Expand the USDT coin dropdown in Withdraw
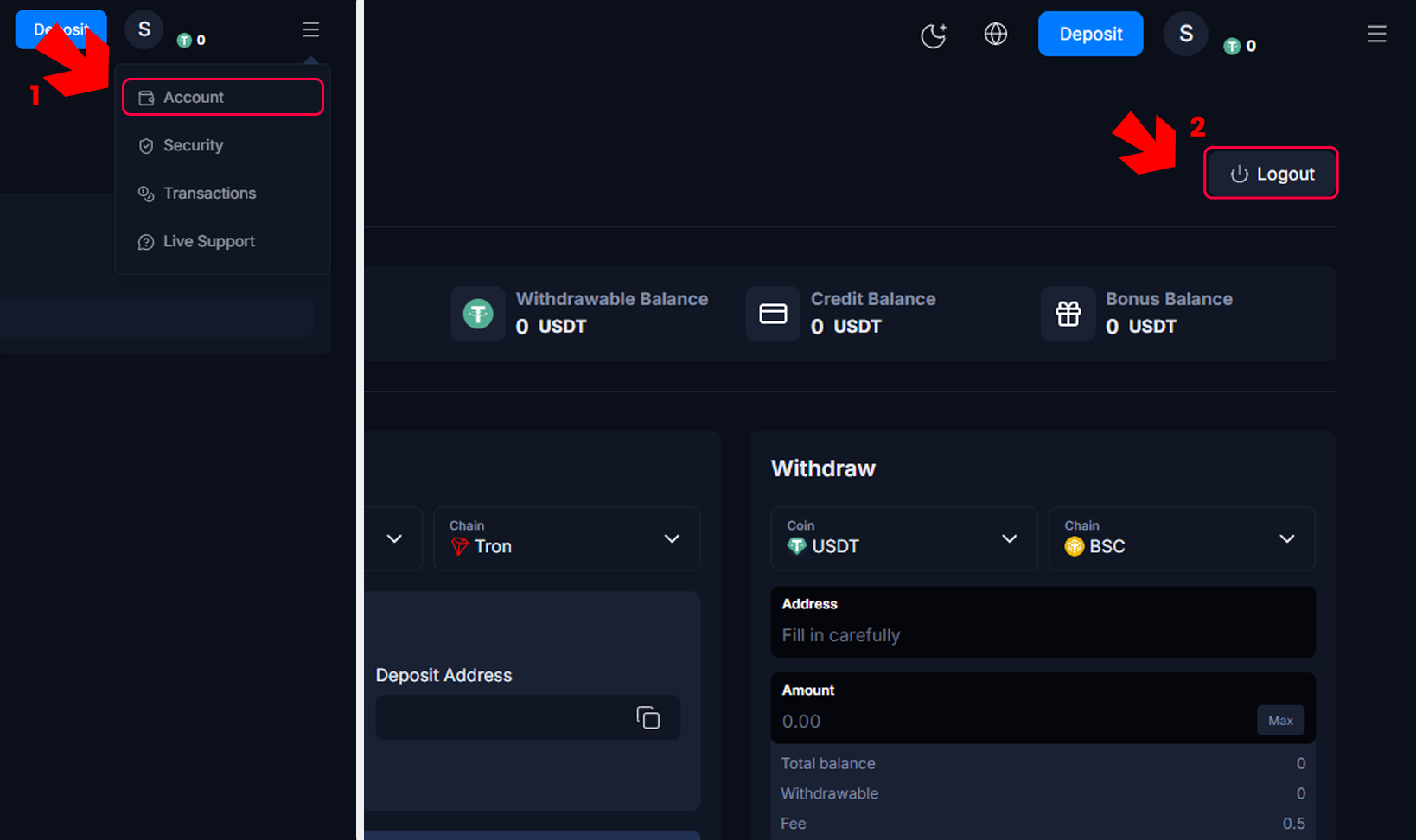The height and width of the screenshot is (840, 1416). pyautogui.click(x=904, y=538)
